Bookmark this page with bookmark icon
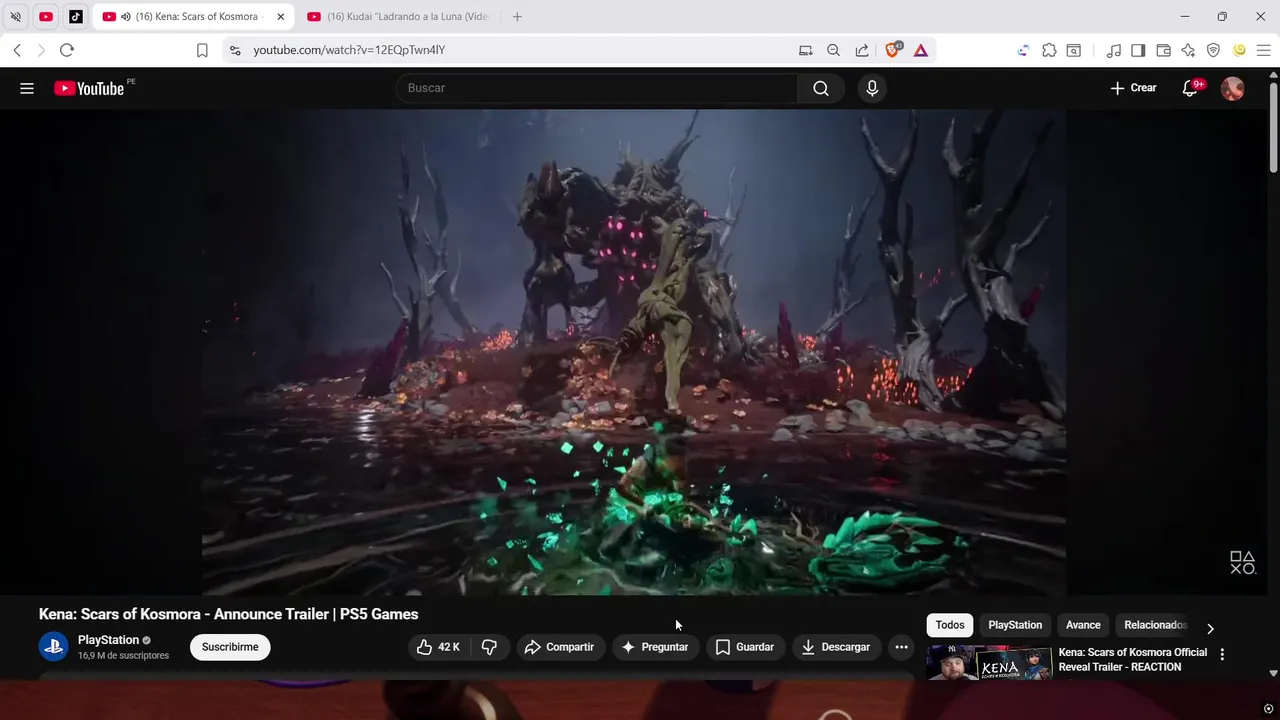Viewport: 1280px width, 720px height. coord(202,50)
